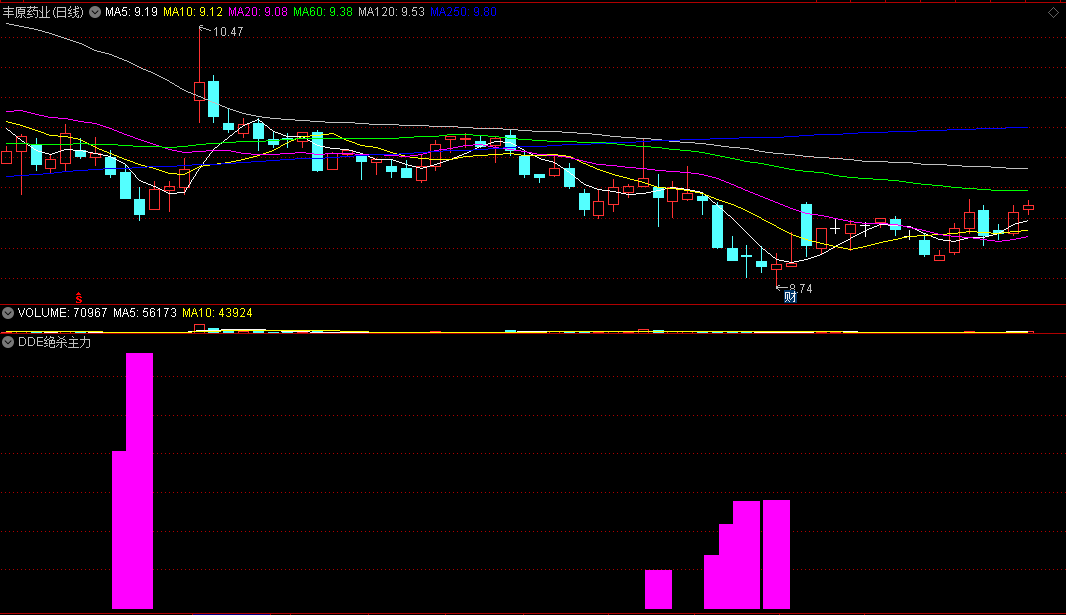Viewport: 1066px width, 615px height.
Task: Click the tallest magenta DDE bar
Action: 139,480
